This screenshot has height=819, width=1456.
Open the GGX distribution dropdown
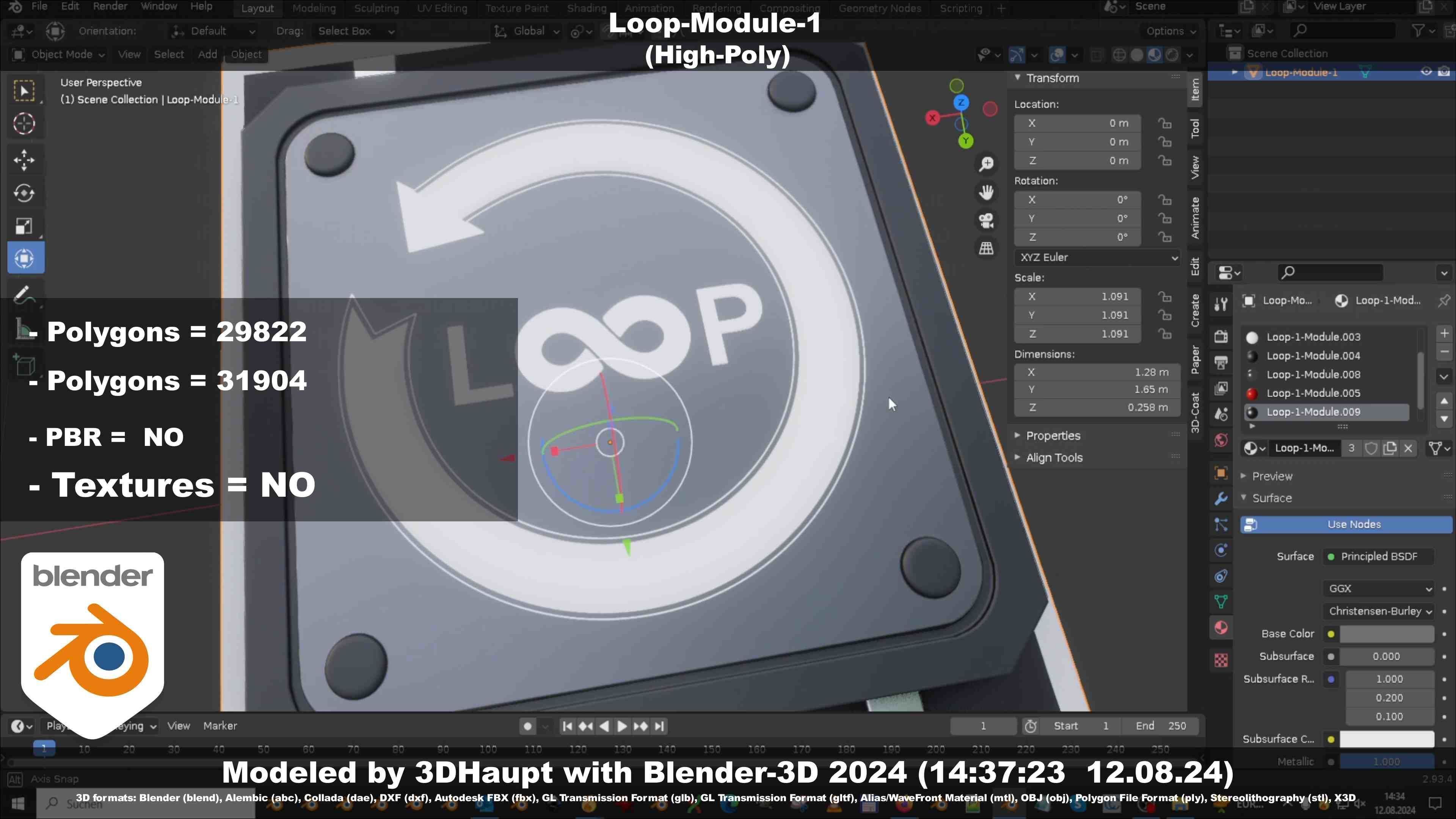tap(1379, 588)
